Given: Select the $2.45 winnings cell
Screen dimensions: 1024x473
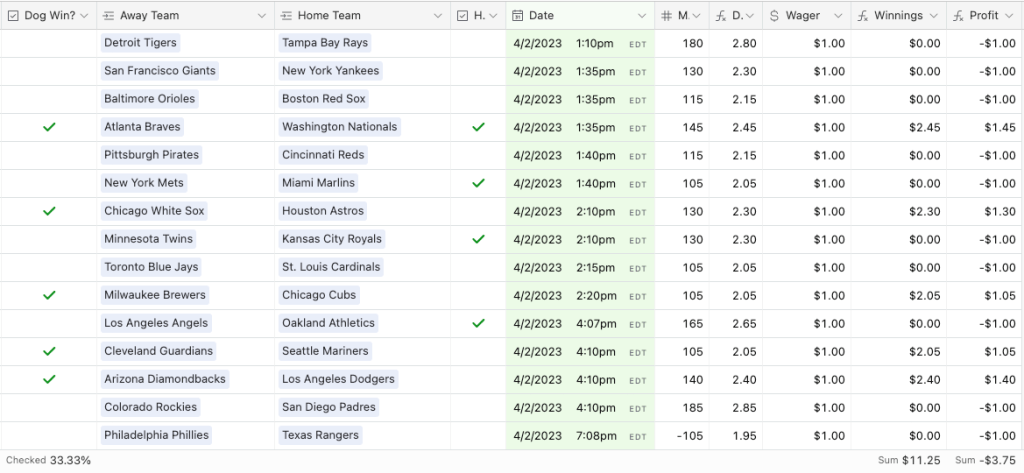Looking at the screenshot, I should pos(898,127).
